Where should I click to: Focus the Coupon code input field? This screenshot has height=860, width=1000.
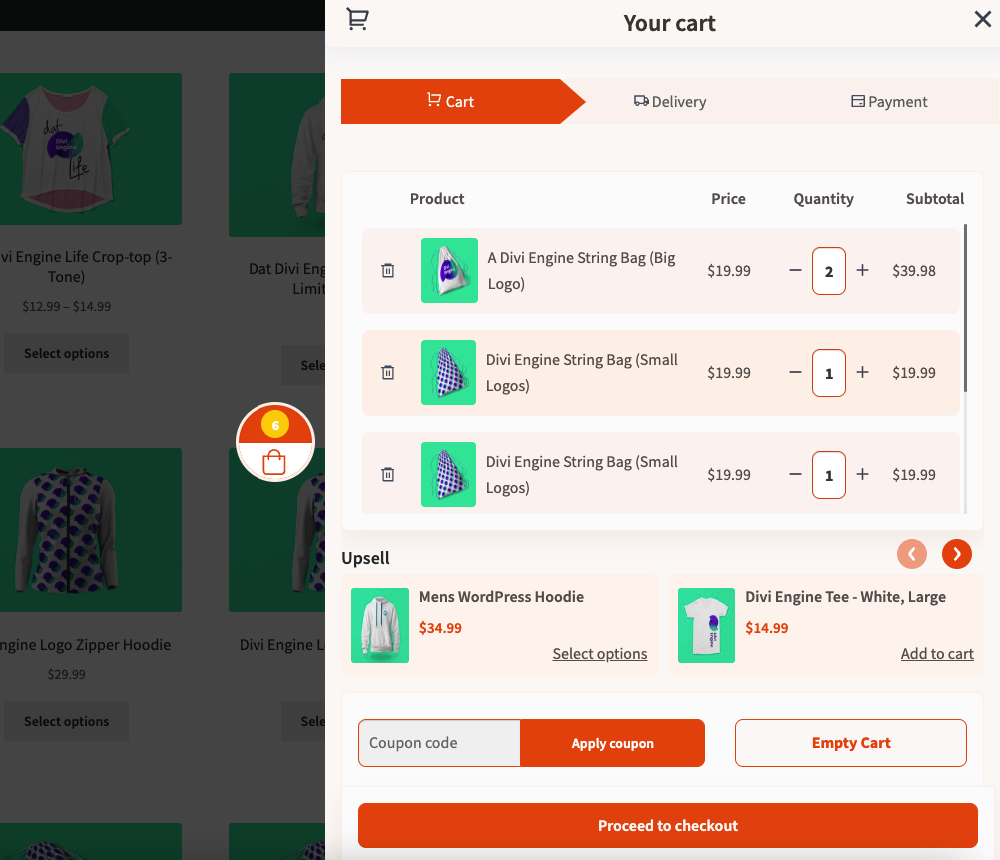pyautogui.click(x=439, y=743)
